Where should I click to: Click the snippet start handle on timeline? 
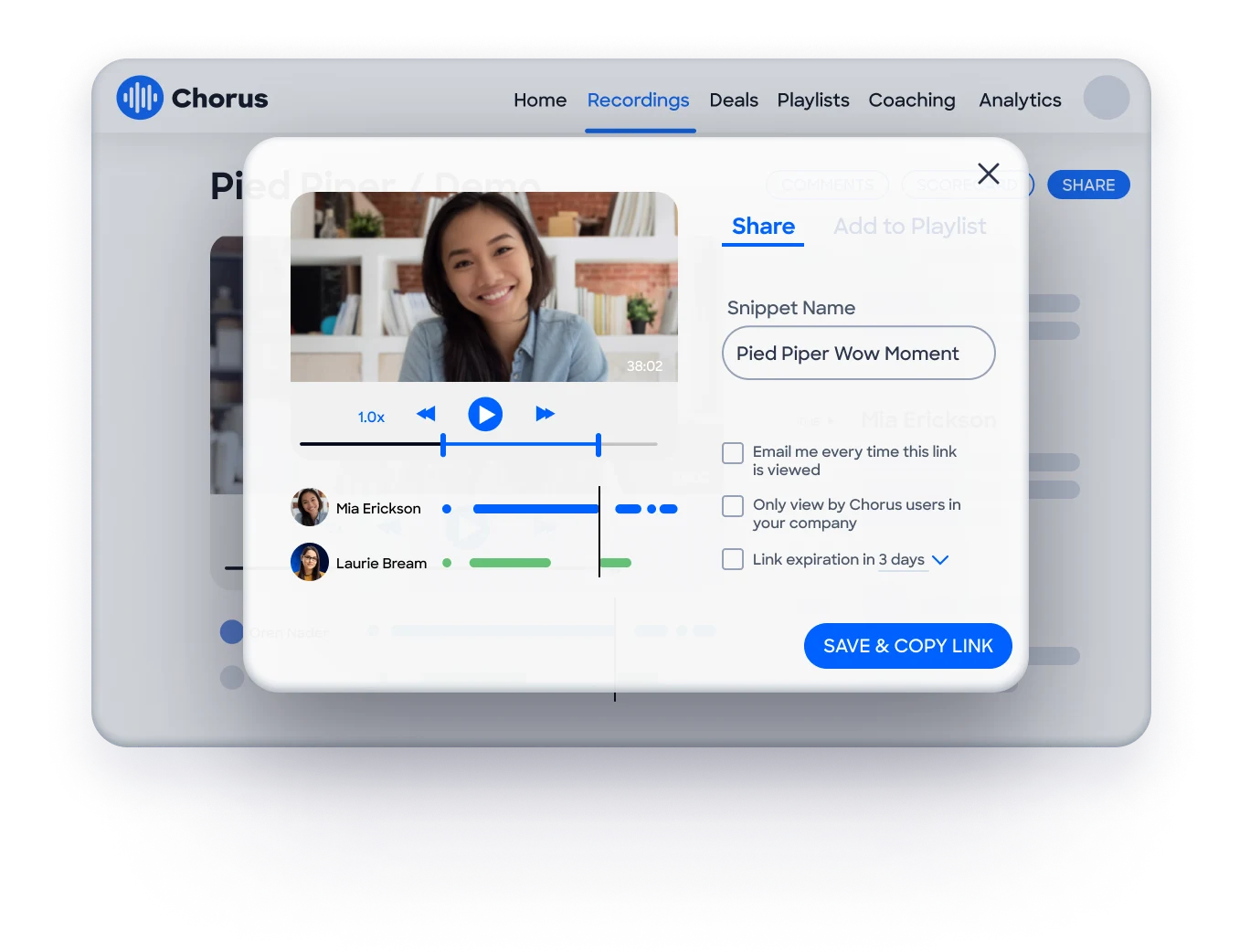443,445
